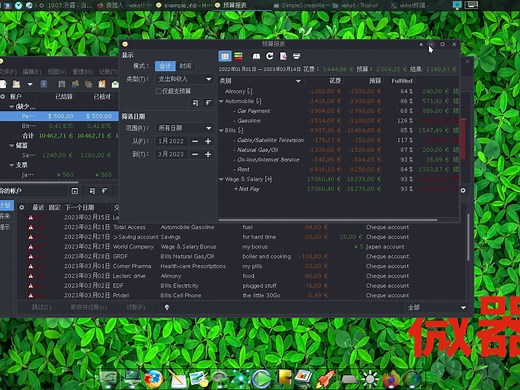Click the spreadsheet icon in Skrooge main toolbar
This screenshot has height=390, width=520.
point(62,84)
